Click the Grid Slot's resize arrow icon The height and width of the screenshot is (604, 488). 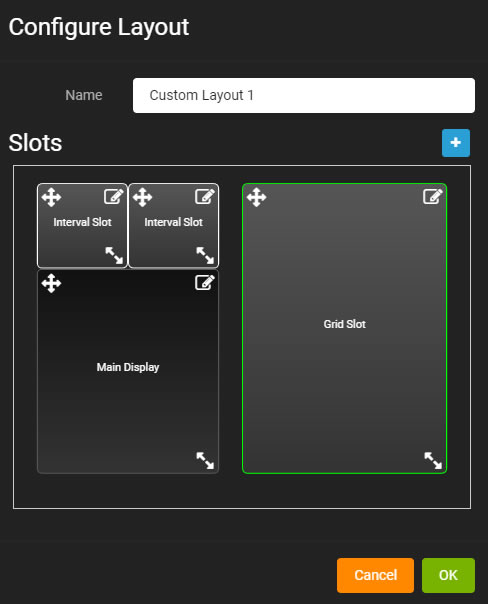433,460
